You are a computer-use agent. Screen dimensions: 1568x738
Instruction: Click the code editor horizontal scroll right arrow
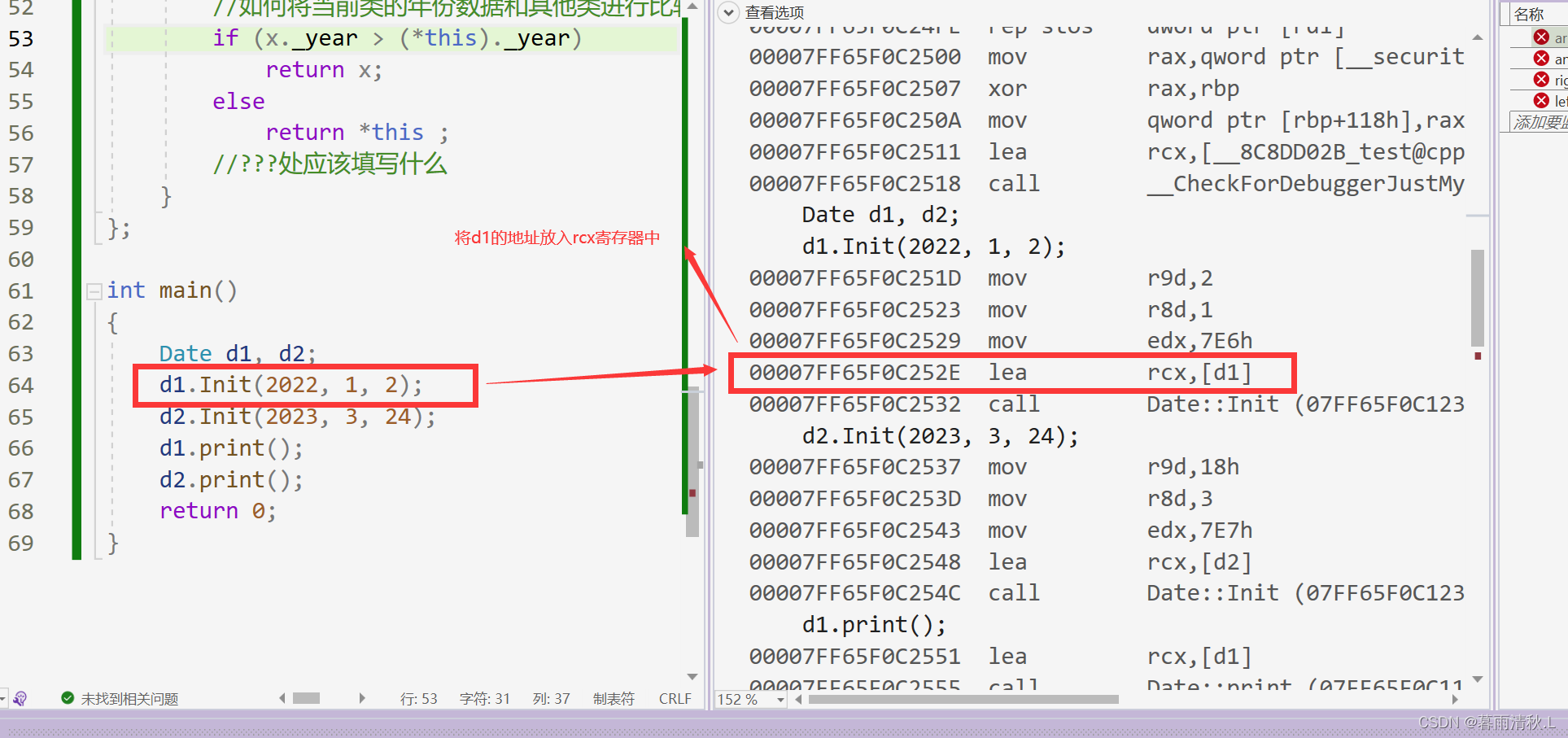[362, 698]
